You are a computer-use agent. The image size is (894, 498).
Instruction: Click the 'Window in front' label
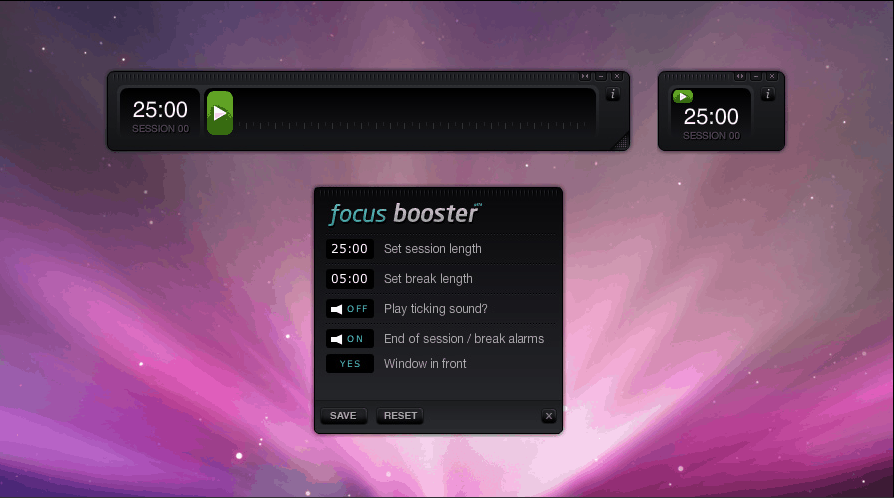(x=425, y=364)
